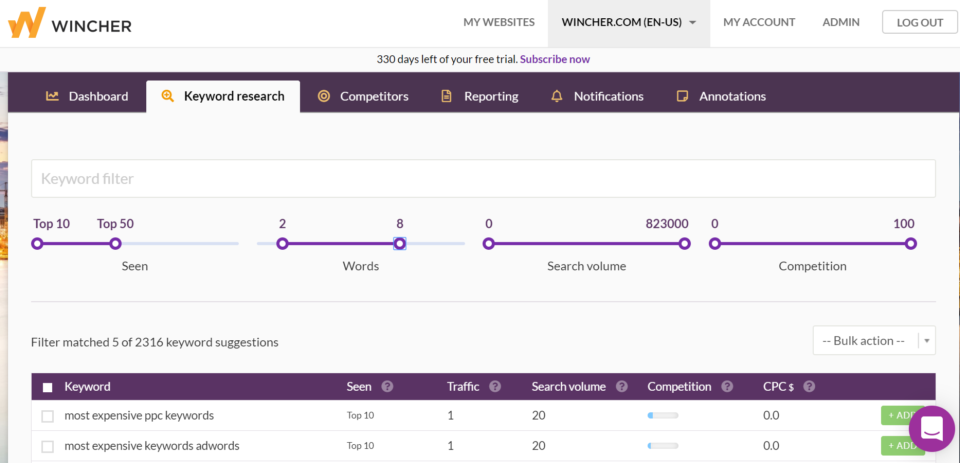Image resolution: width=960 pixels, height=463 pixels.
Task: Click competition bar for 'most expensive ppc keywords'
Action: click(x=662, y=415)
